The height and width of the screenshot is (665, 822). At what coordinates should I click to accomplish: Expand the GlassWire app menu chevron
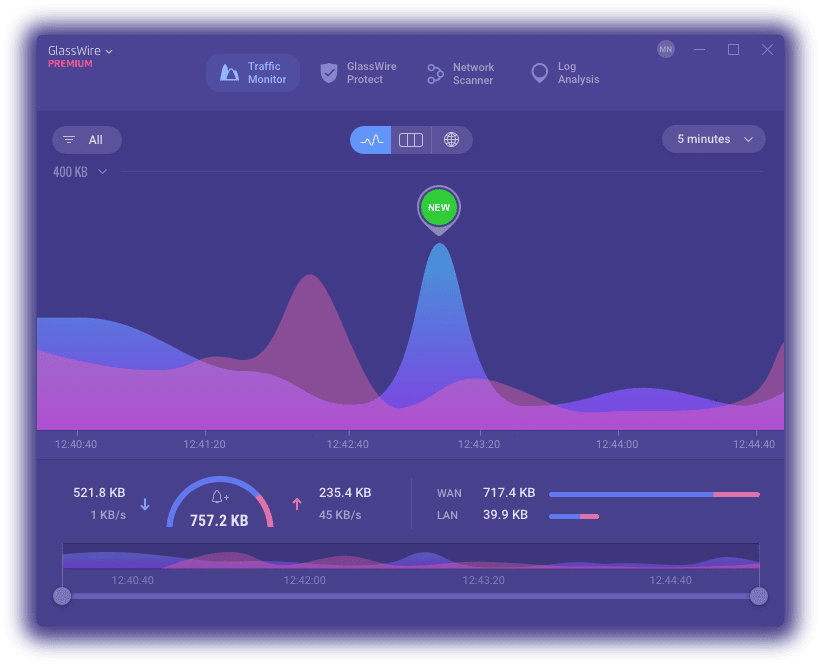pos(109,51)
